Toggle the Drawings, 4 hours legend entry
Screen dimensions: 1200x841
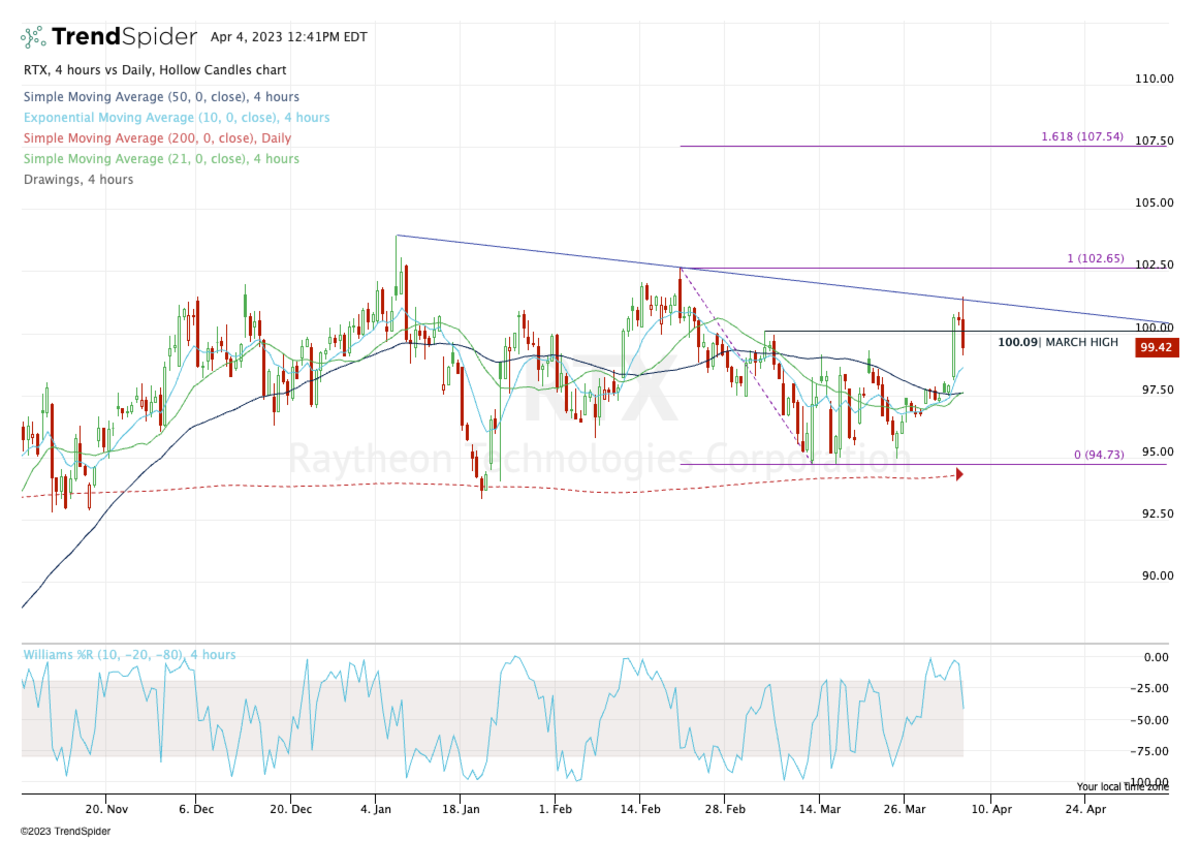pyautogui.click(x=80, y=179)
